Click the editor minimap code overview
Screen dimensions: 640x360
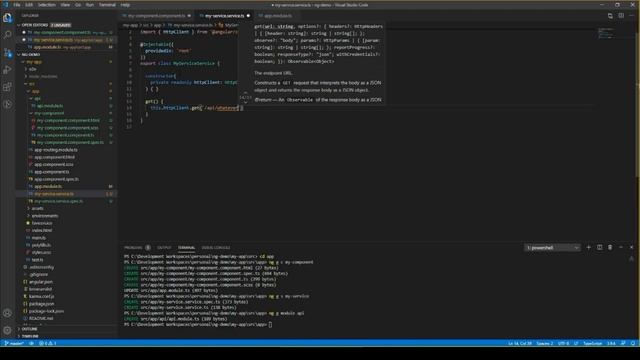tap(606, 33)
